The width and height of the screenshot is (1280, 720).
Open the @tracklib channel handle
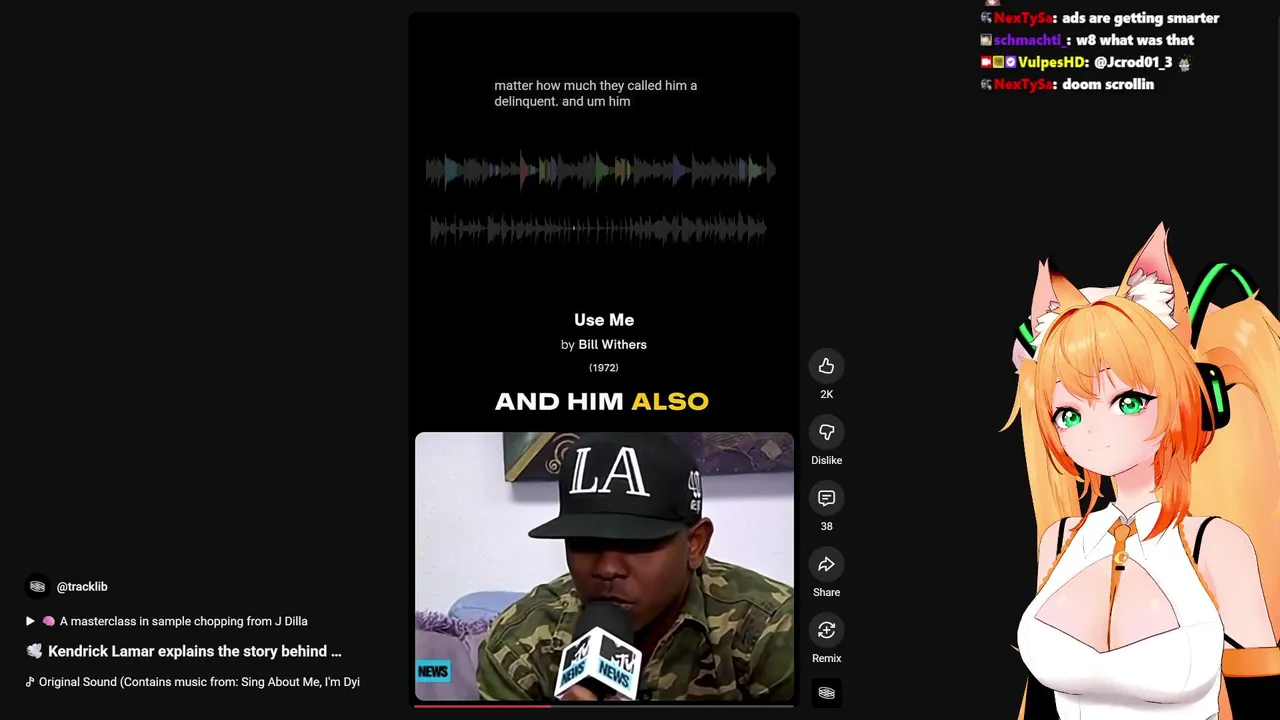(82, 587)
